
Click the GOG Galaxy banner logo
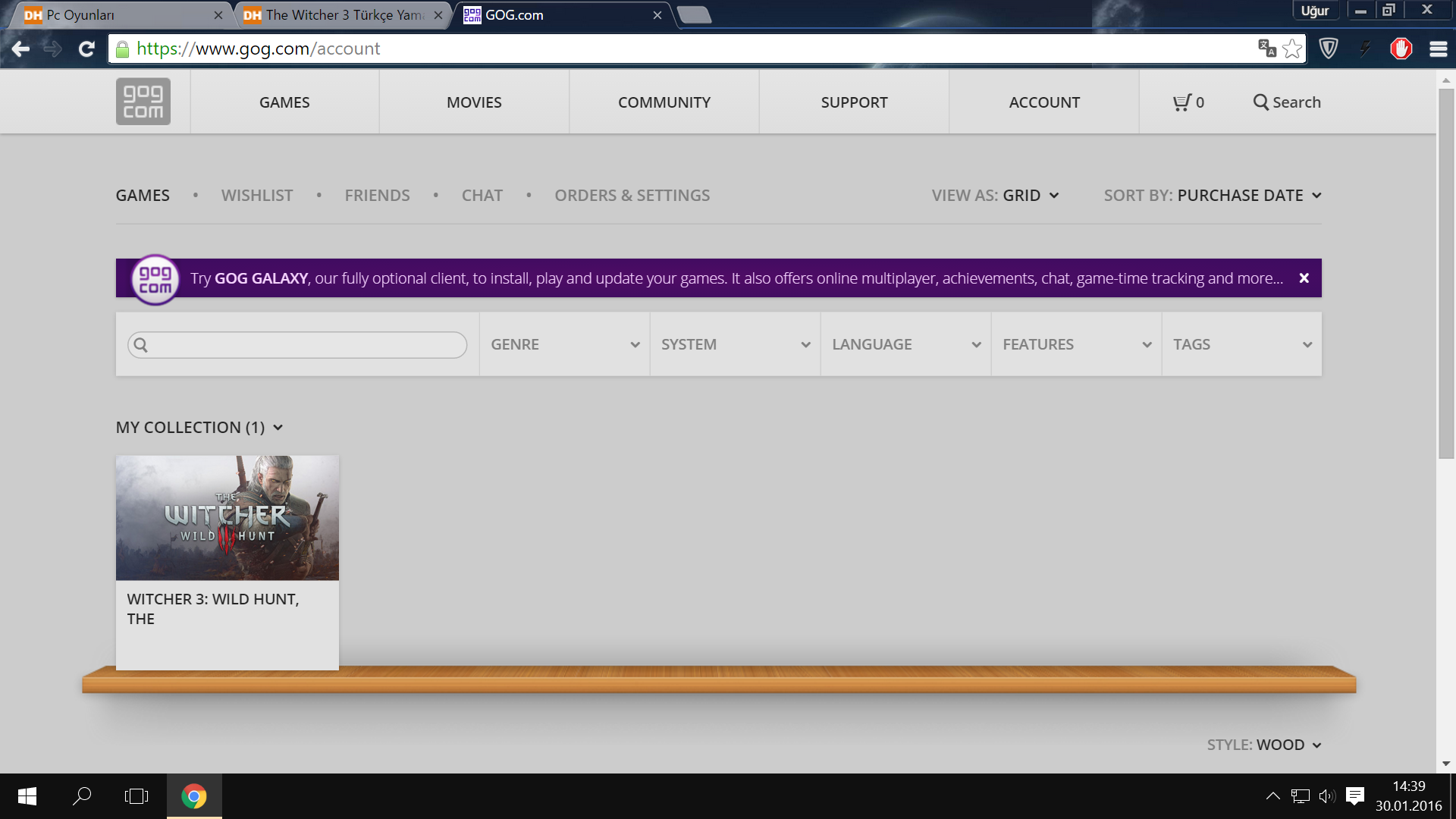pyautogui.click(x=155, y=279)
